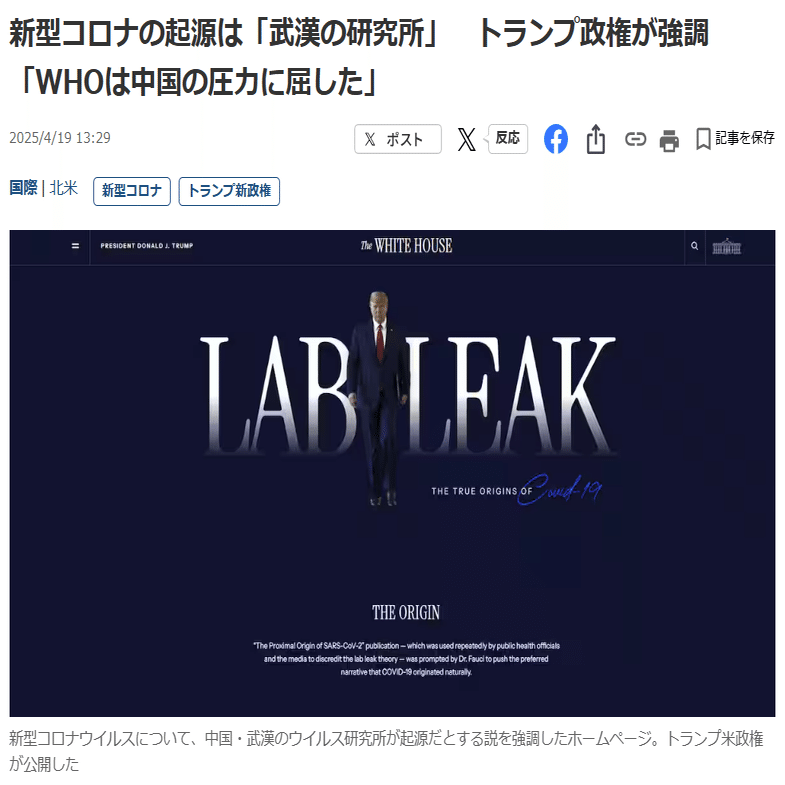Click the White House building logo icon
This screenshot has height=785, width=785.
[x=726, y=247]
